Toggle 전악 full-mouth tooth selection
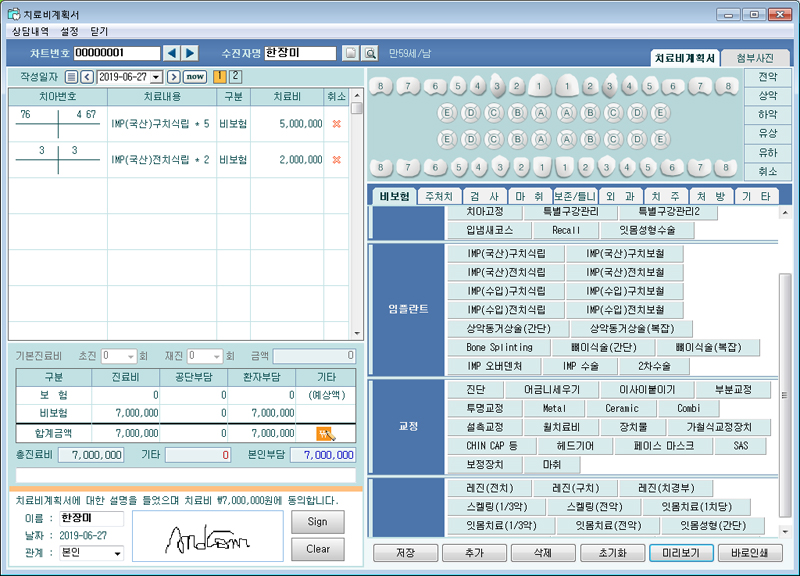This screenshot has width=800, height=576. coord(767,77)
